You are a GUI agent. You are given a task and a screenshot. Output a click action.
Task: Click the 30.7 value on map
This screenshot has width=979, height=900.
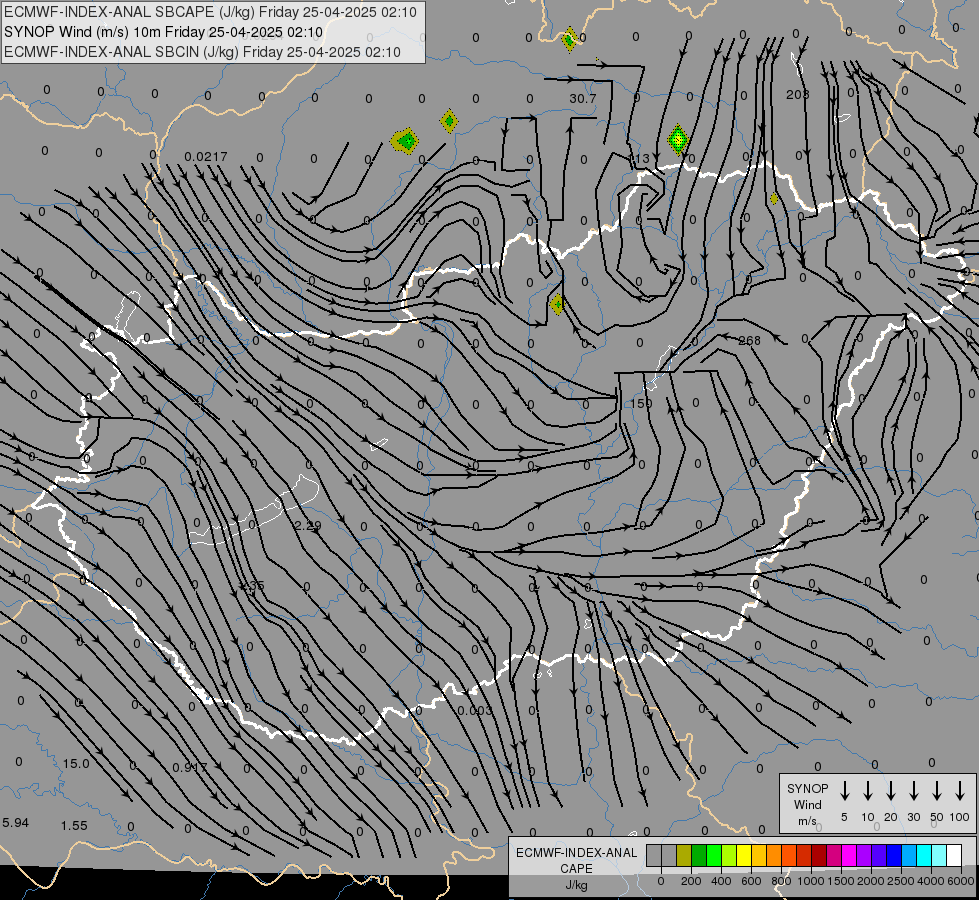pos(583,99)
